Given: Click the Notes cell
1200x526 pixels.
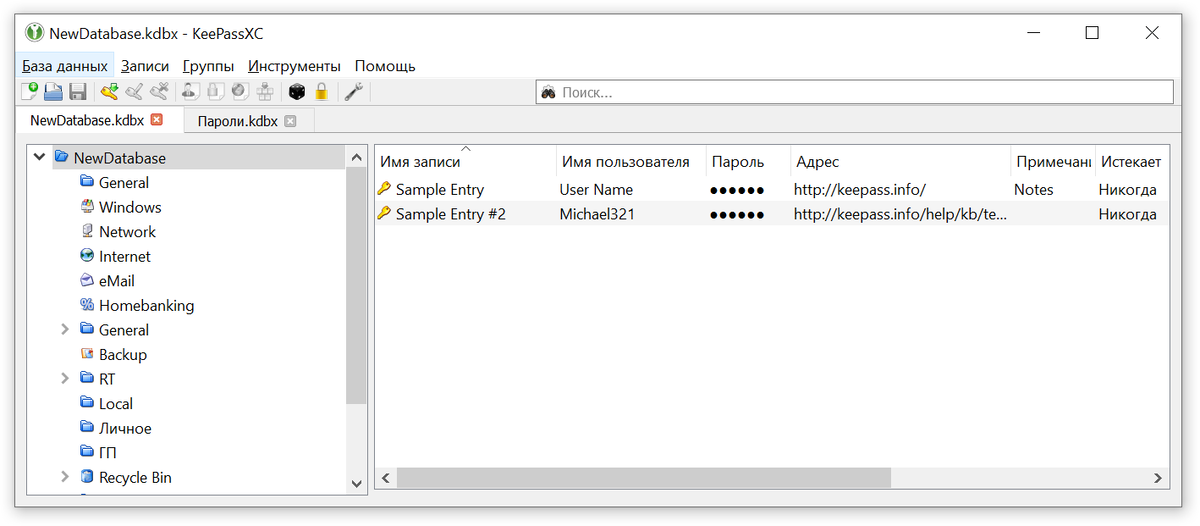Looking at the screenshot, I should pyautogui.click(x=1034, y=189).
